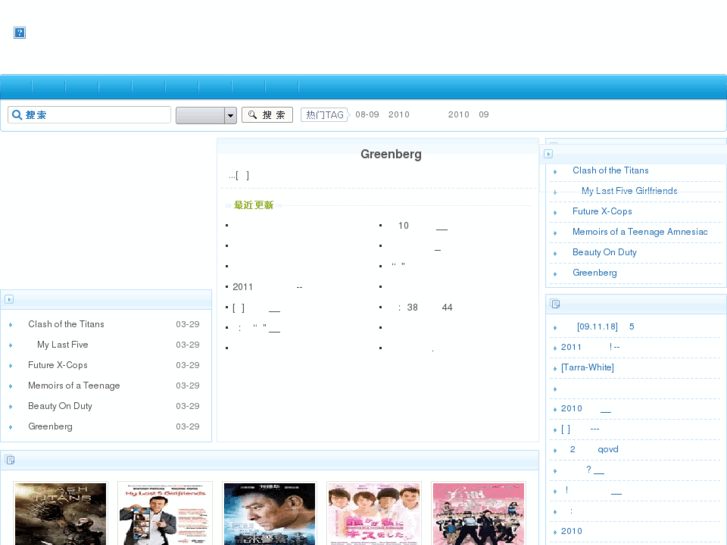
Task: Open the Clash of the Titans poster thumbnail
Action: coord(60,513)
